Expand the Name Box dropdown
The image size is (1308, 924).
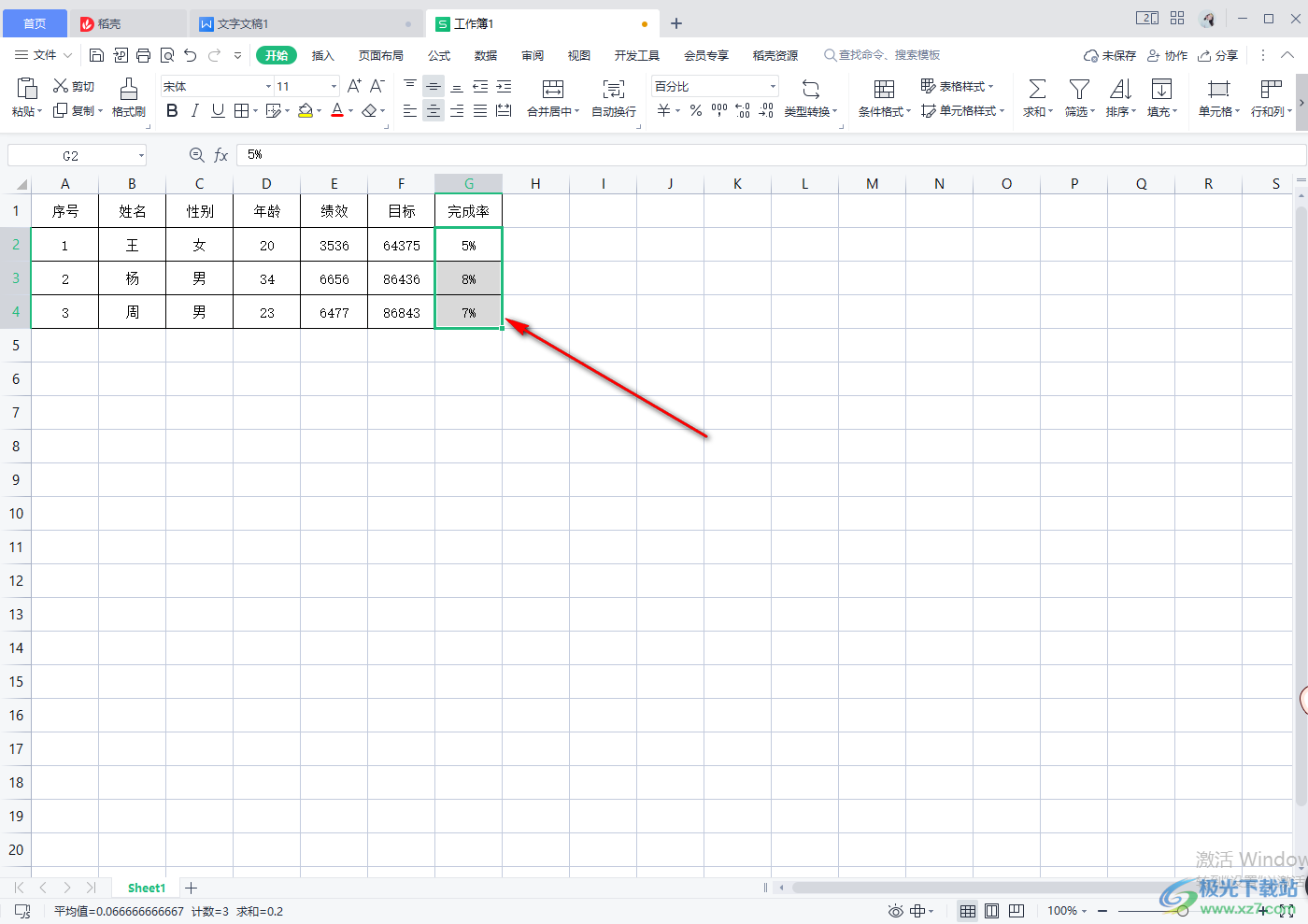(x=141, y=156)
